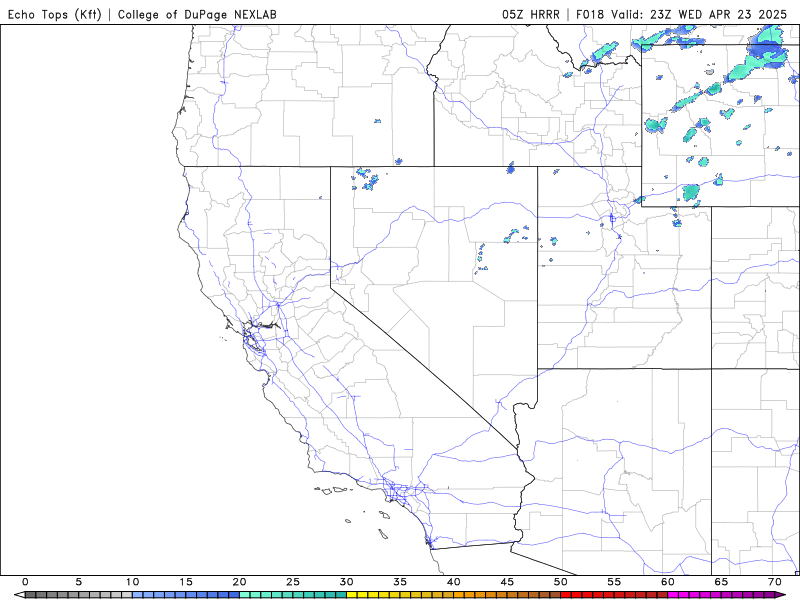Click the colorbar label '10'
Image resolution: width=800 pixels, height=600 pixels.
(132, 582)
